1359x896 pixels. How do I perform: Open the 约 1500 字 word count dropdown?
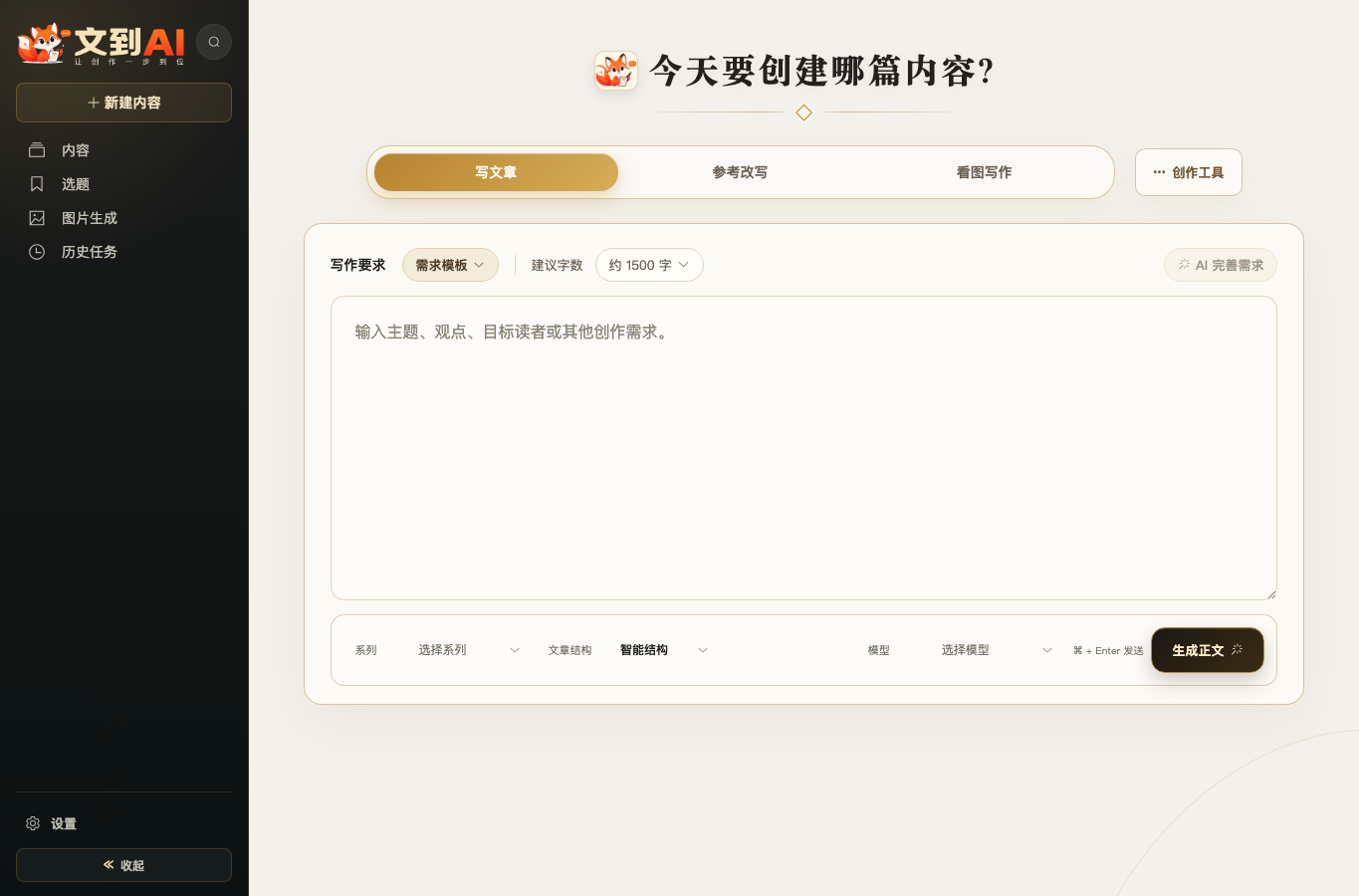coord(649,265)
